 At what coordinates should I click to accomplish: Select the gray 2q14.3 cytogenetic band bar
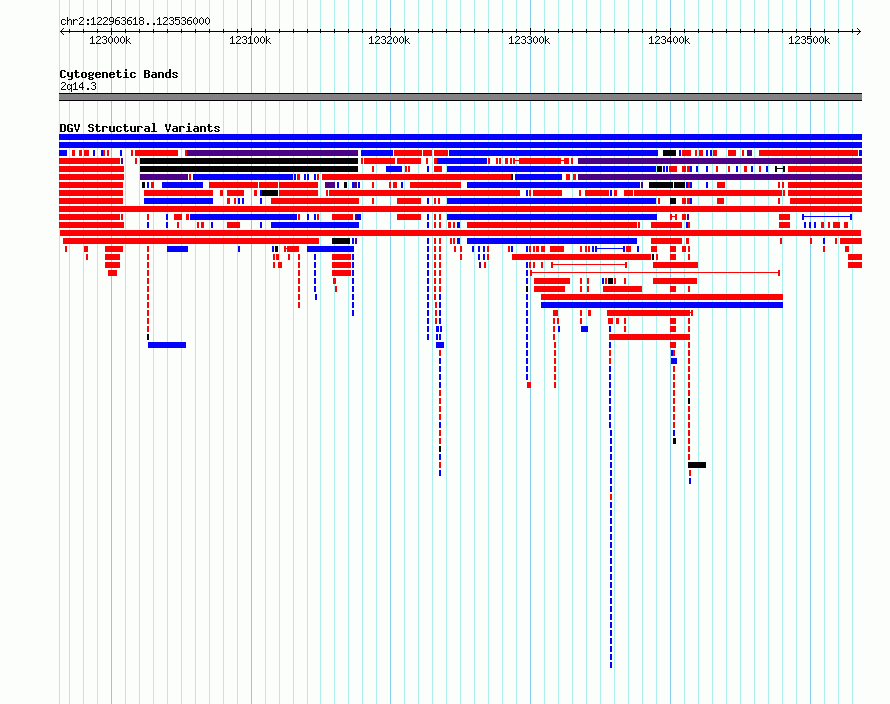(x=460, y=97)
